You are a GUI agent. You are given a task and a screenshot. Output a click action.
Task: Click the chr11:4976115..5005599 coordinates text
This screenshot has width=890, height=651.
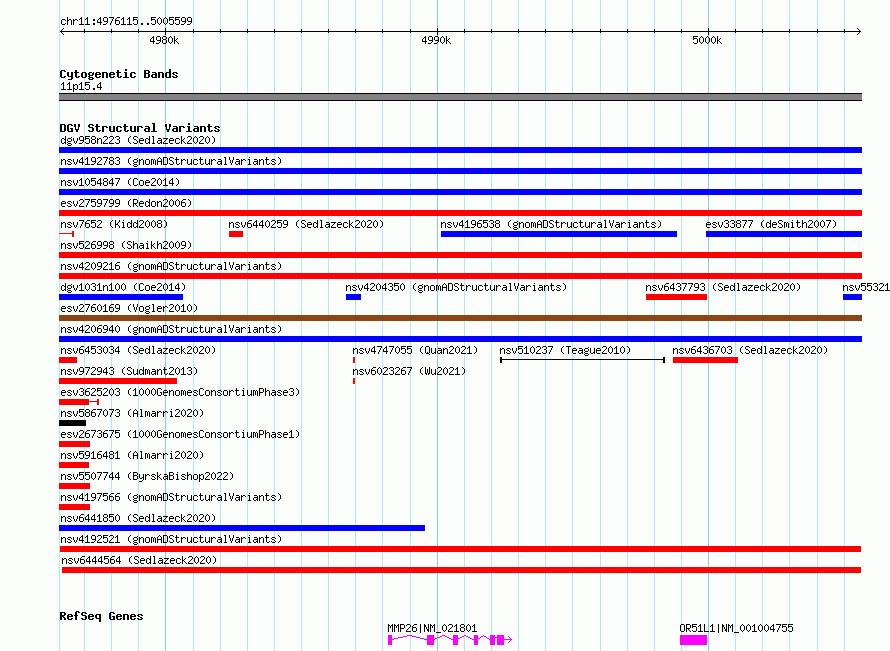tap(126, 21)
